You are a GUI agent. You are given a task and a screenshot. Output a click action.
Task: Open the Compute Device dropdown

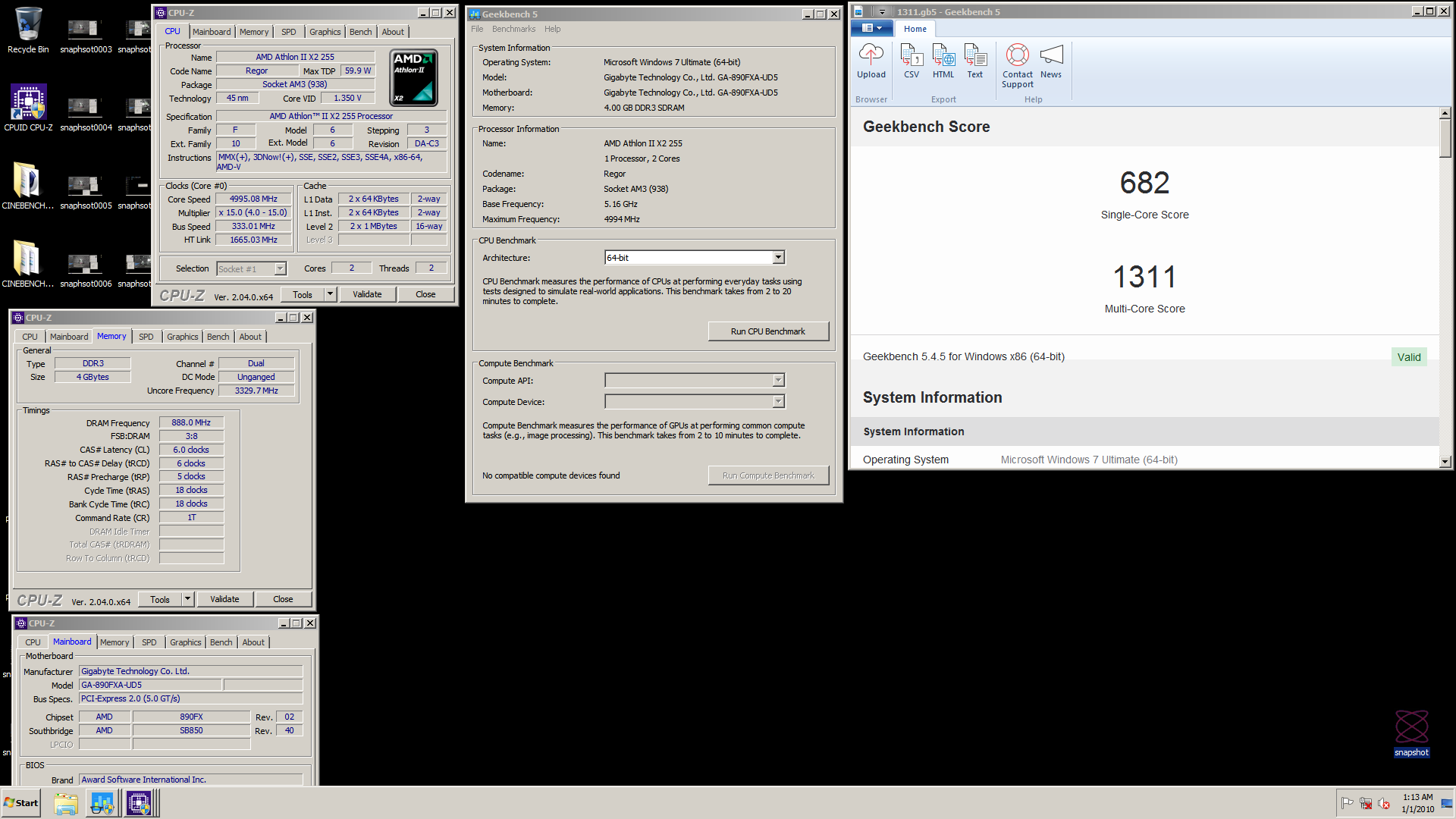(x=778, y=401)
